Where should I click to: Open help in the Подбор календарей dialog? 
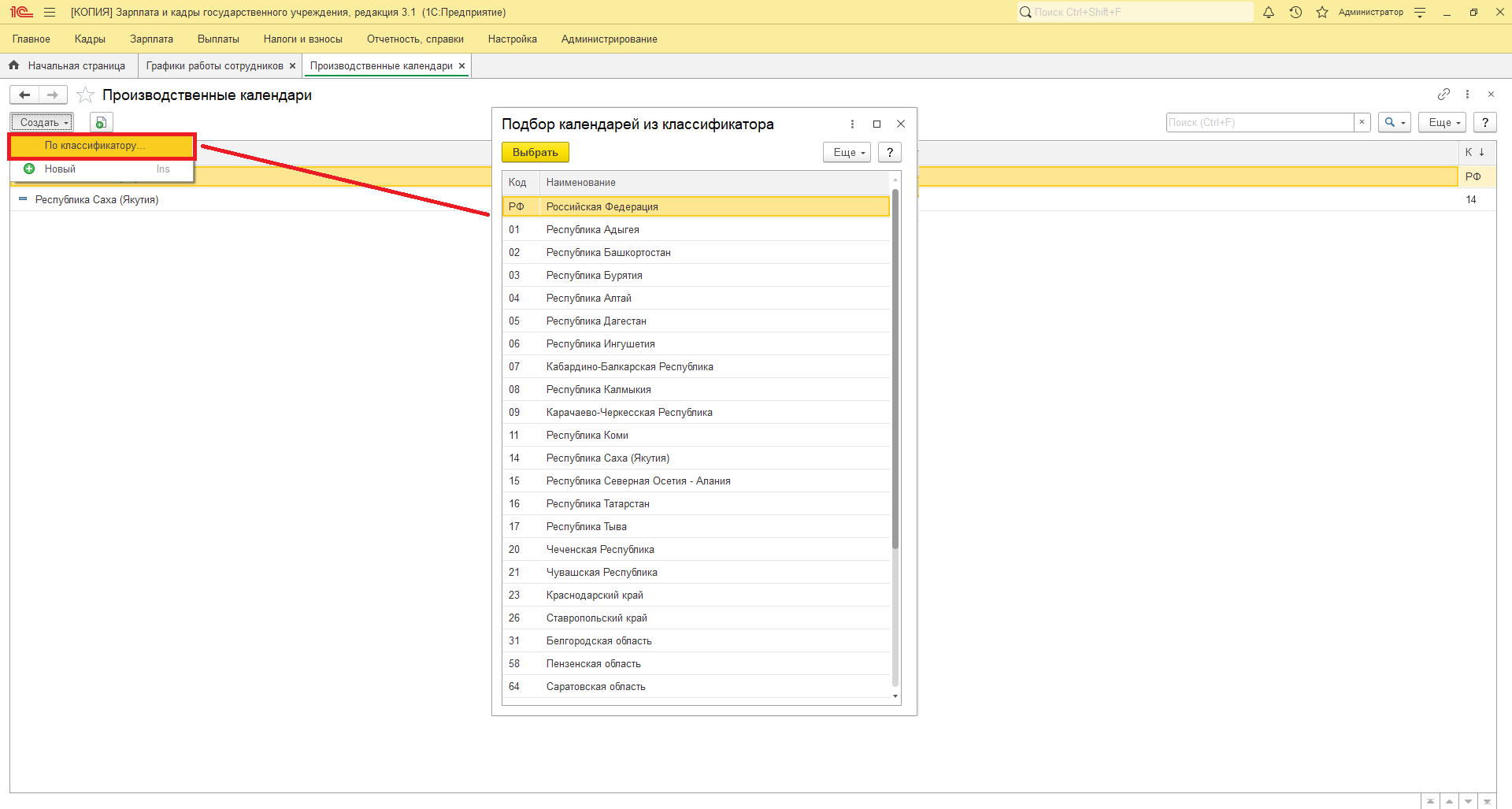click(890, 152)
